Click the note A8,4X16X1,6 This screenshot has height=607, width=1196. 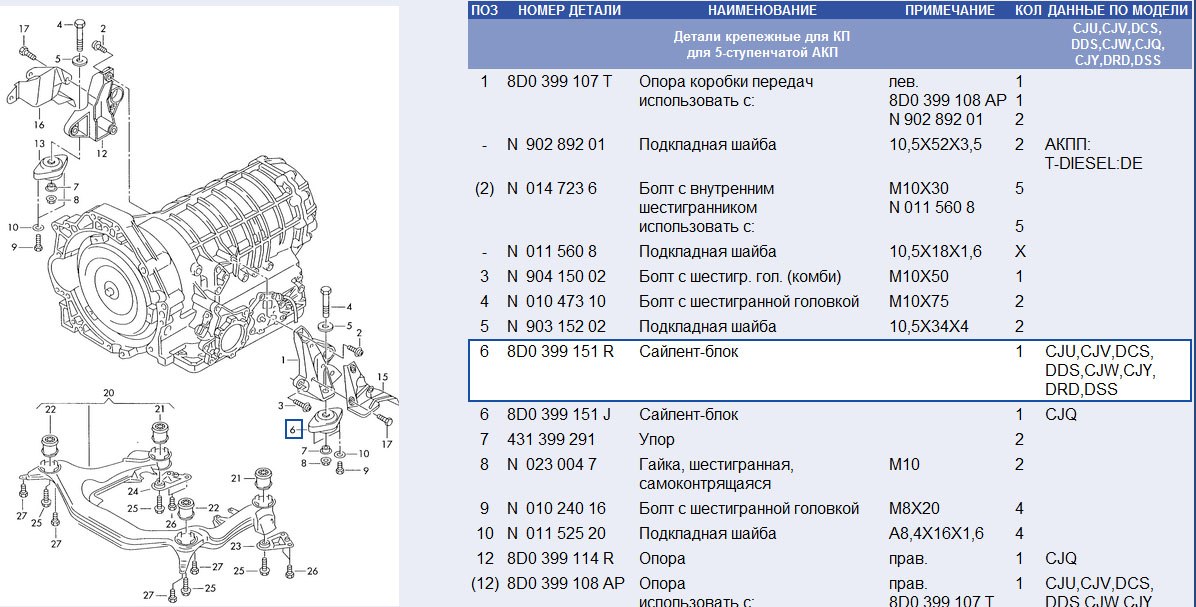coord(937,534)
